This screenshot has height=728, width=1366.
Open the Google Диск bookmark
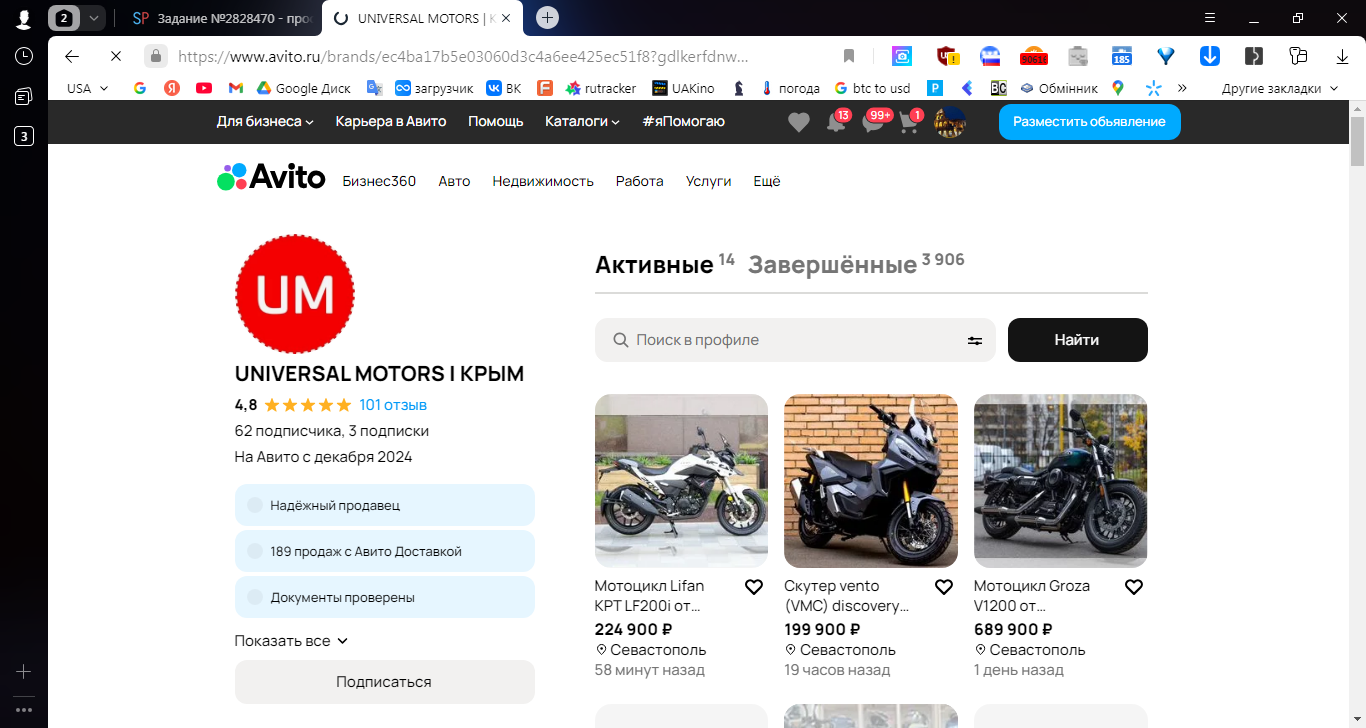coord(304,88)
